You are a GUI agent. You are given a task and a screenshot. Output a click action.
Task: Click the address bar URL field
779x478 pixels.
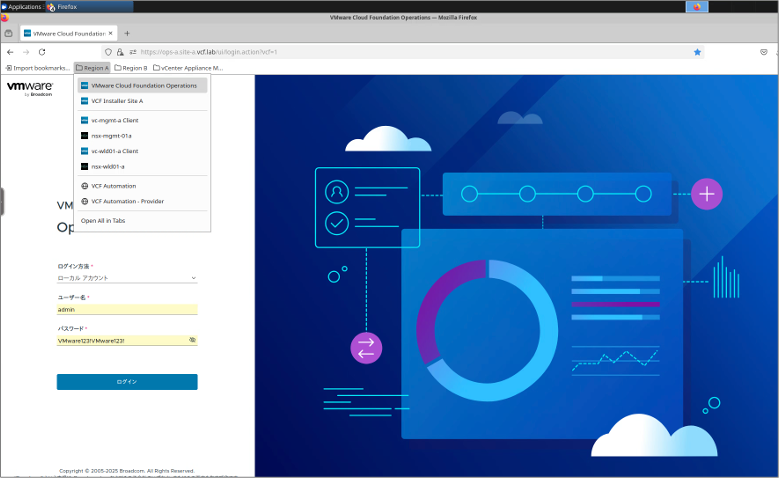[402, 52]
